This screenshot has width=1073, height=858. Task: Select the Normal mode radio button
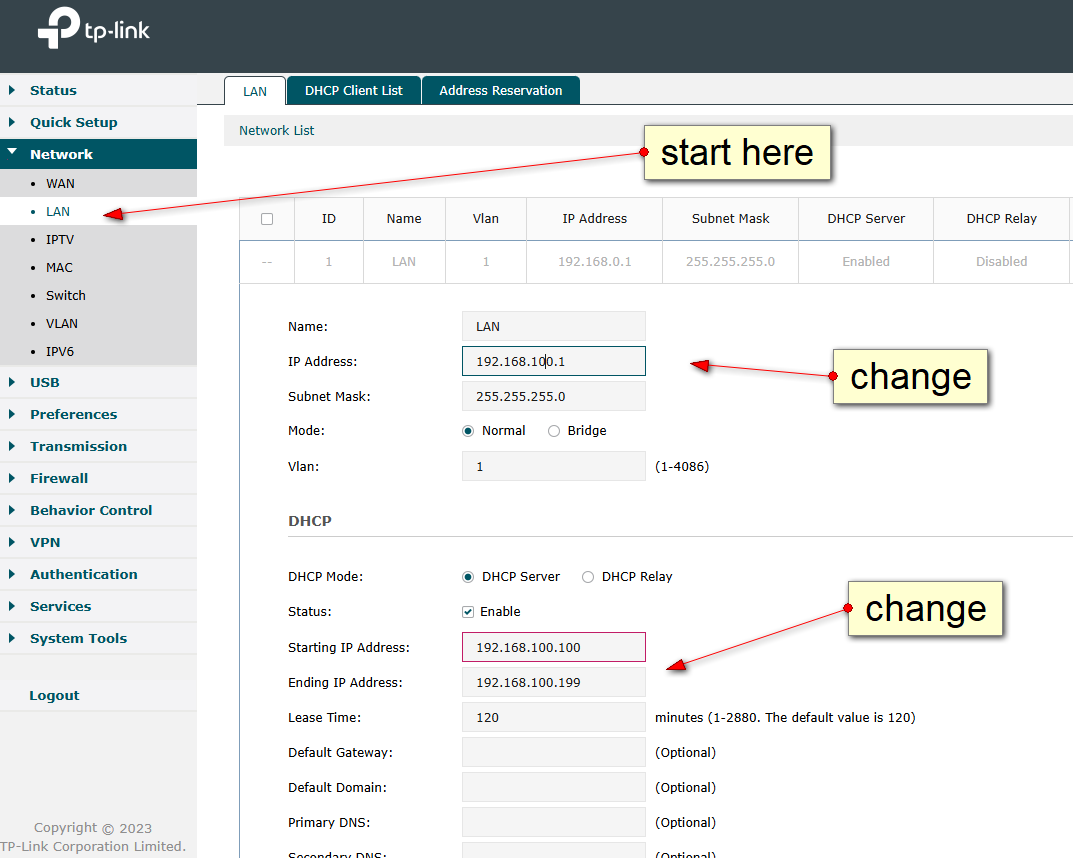tap(468, 431)
